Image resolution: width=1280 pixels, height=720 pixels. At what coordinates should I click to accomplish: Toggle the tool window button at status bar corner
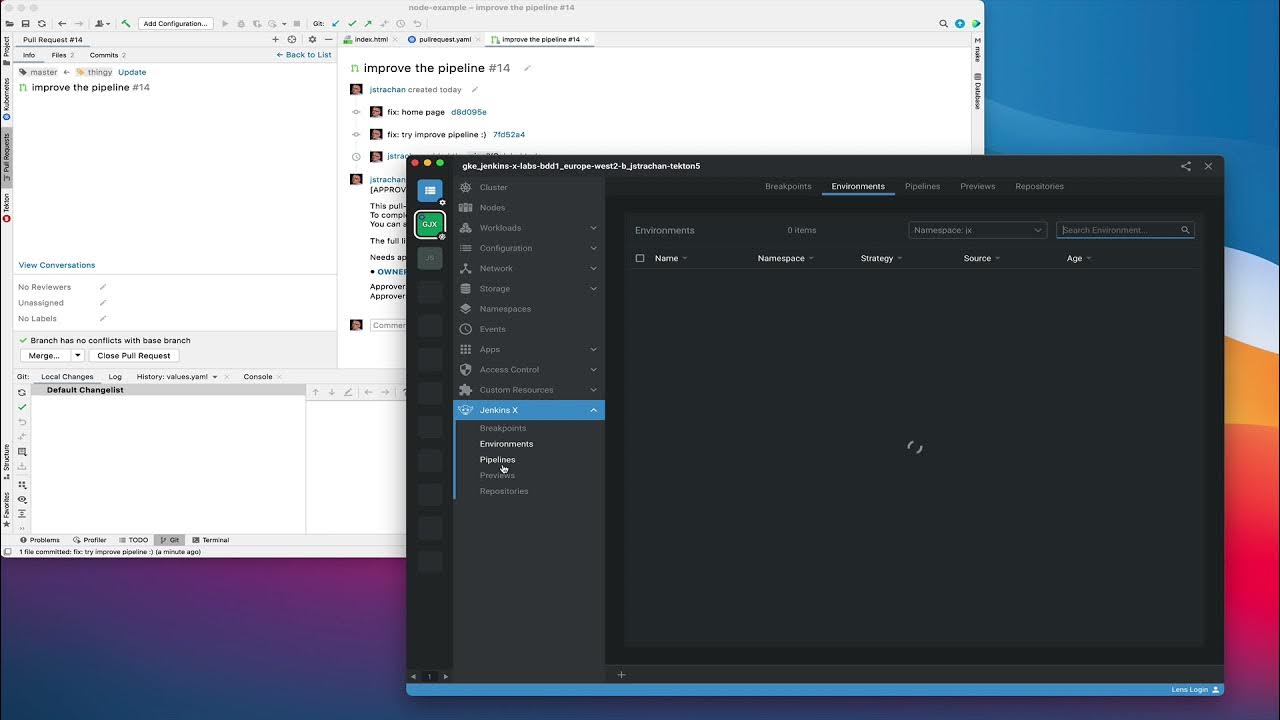(x=8, y=552)
